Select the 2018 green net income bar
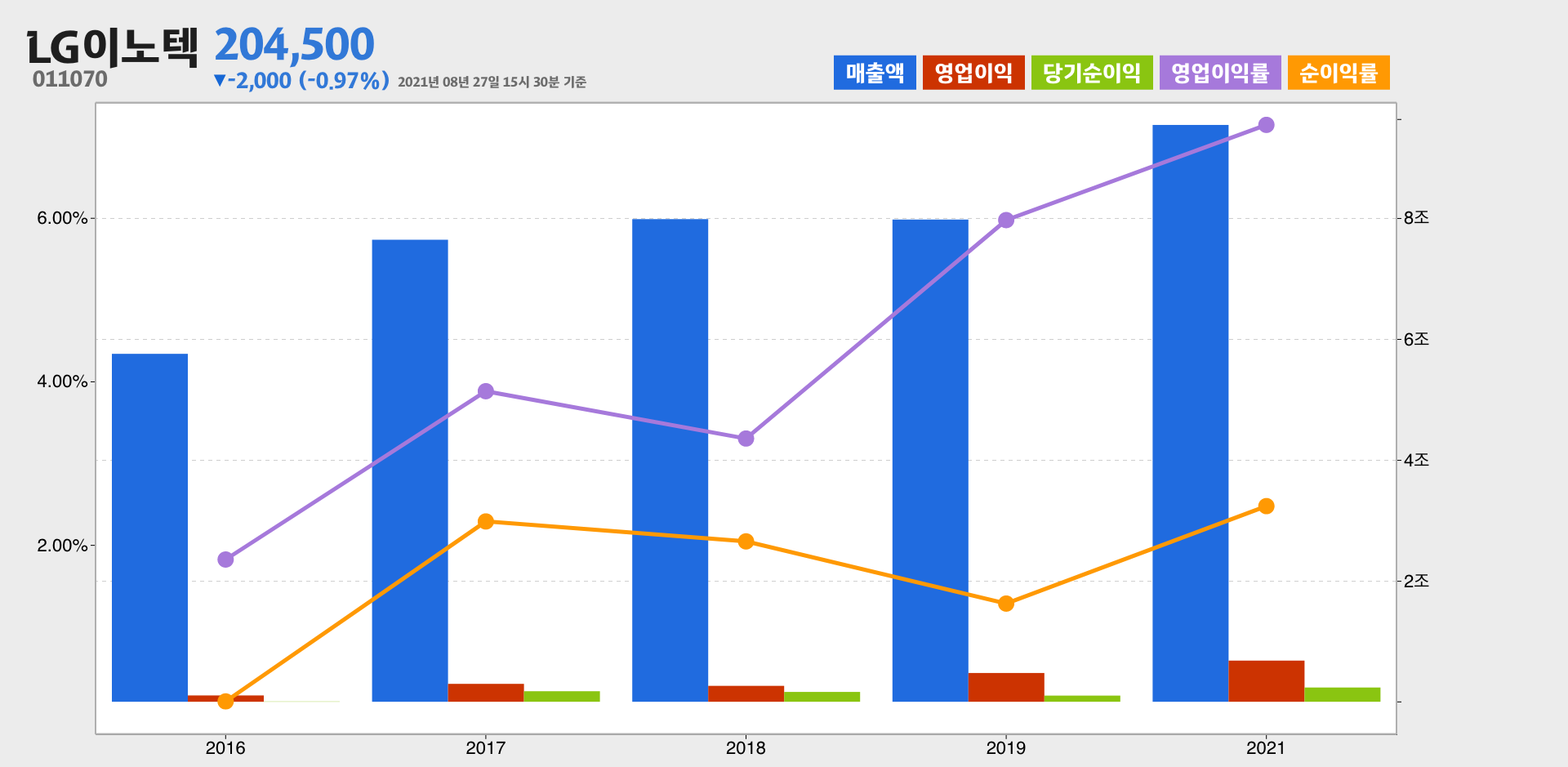This screenshot has height=767, width=1568. pos(822,697)
